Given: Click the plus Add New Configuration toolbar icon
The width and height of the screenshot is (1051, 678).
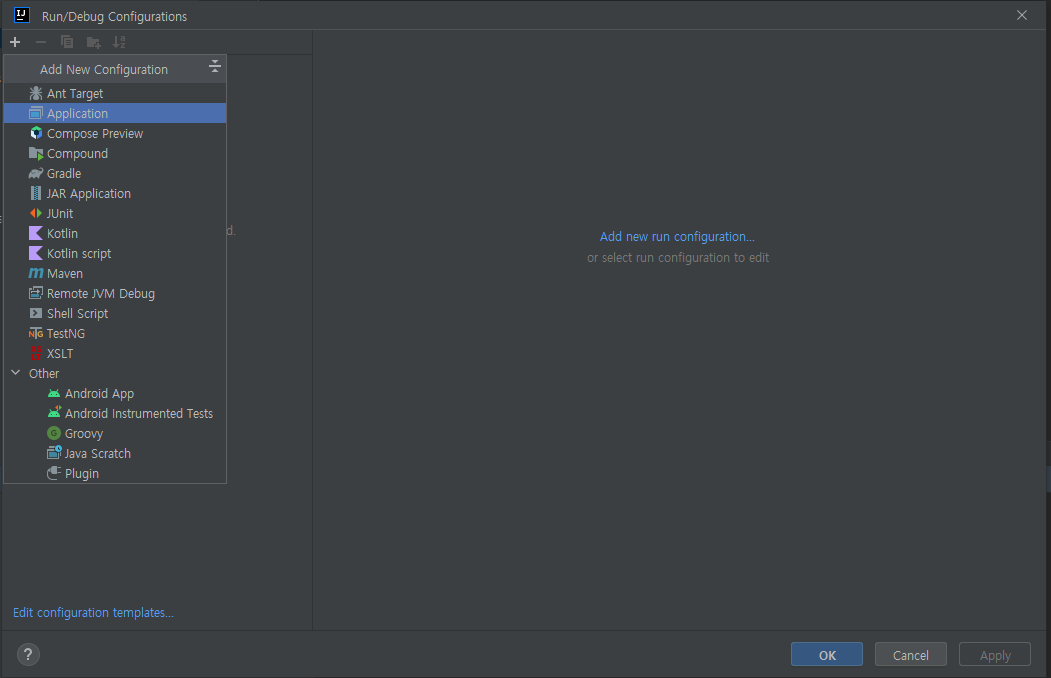Looking at the screenshot, I should pyautogui.click(x=15, y=42).
